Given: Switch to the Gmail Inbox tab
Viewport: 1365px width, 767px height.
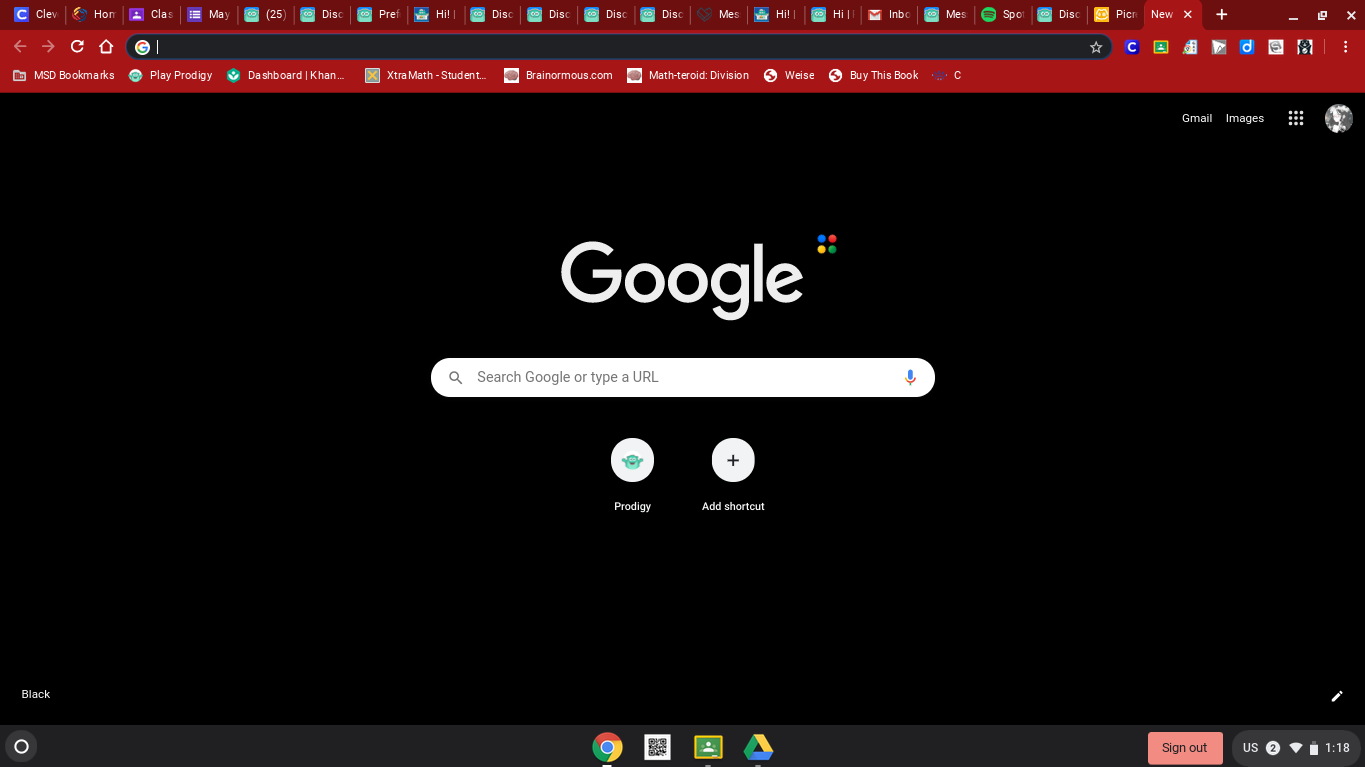Looking at the screenshot, I should coord(890,15).
